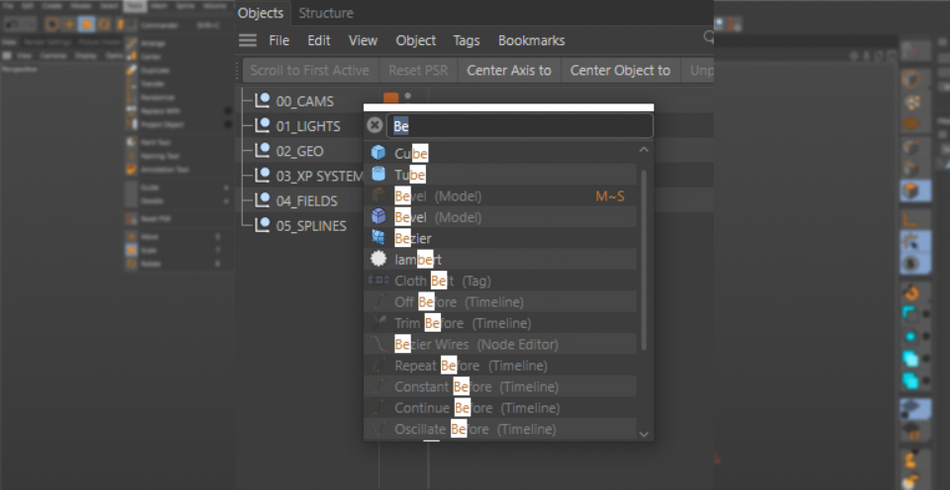Open the Object menu in Object Manager
This screenshot has width=950, height=490.
coord(416,41)
